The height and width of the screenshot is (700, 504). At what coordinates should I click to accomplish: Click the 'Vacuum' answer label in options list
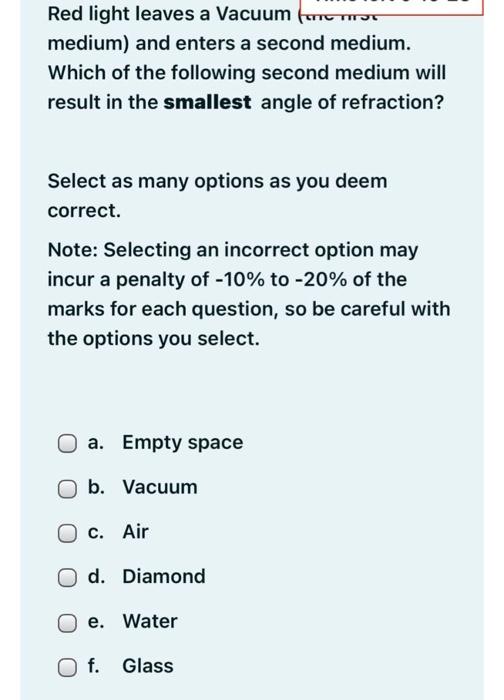160,487
